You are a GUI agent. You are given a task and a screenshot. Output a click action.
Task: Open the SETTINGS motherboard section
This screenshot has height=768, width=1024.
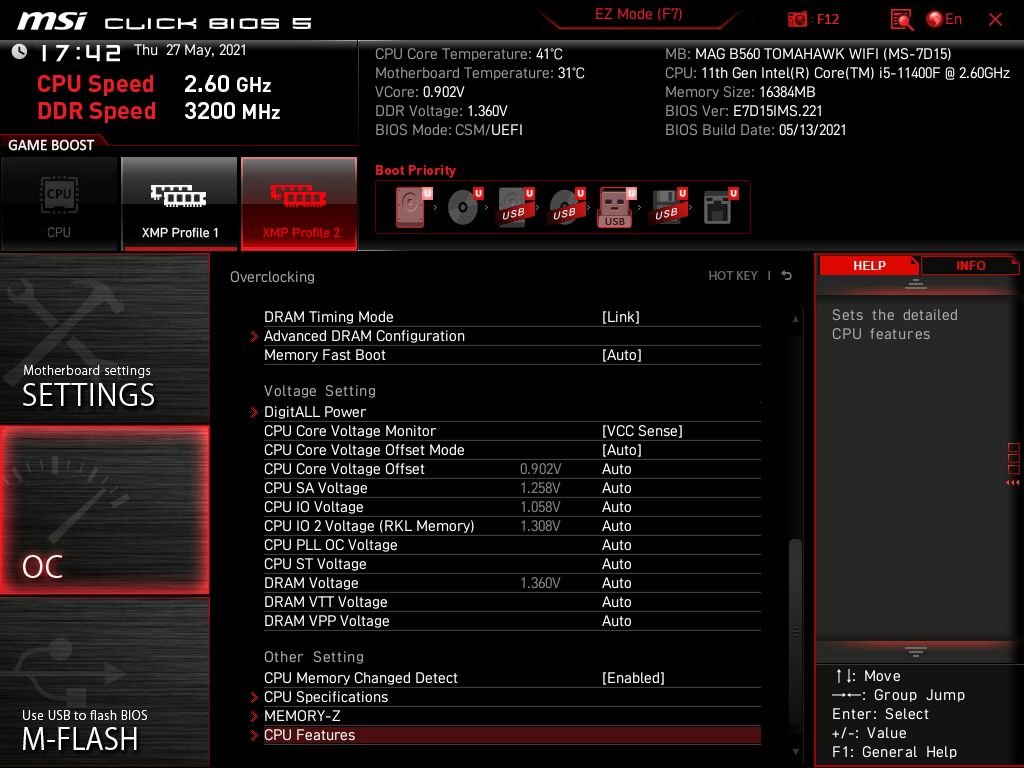point(104,340)
